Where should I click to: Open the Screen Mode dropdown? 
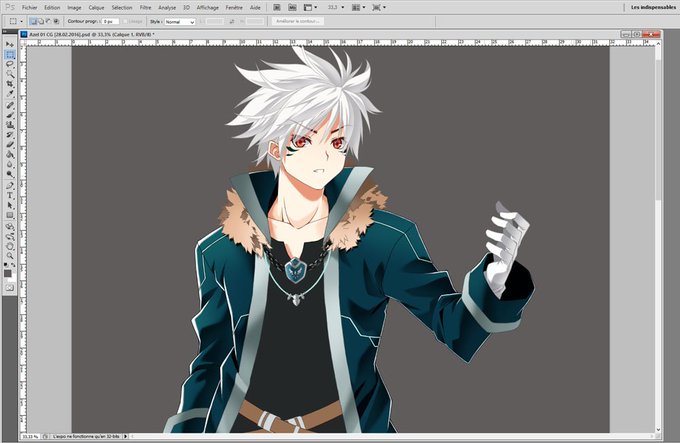click(x=379, y=7)
